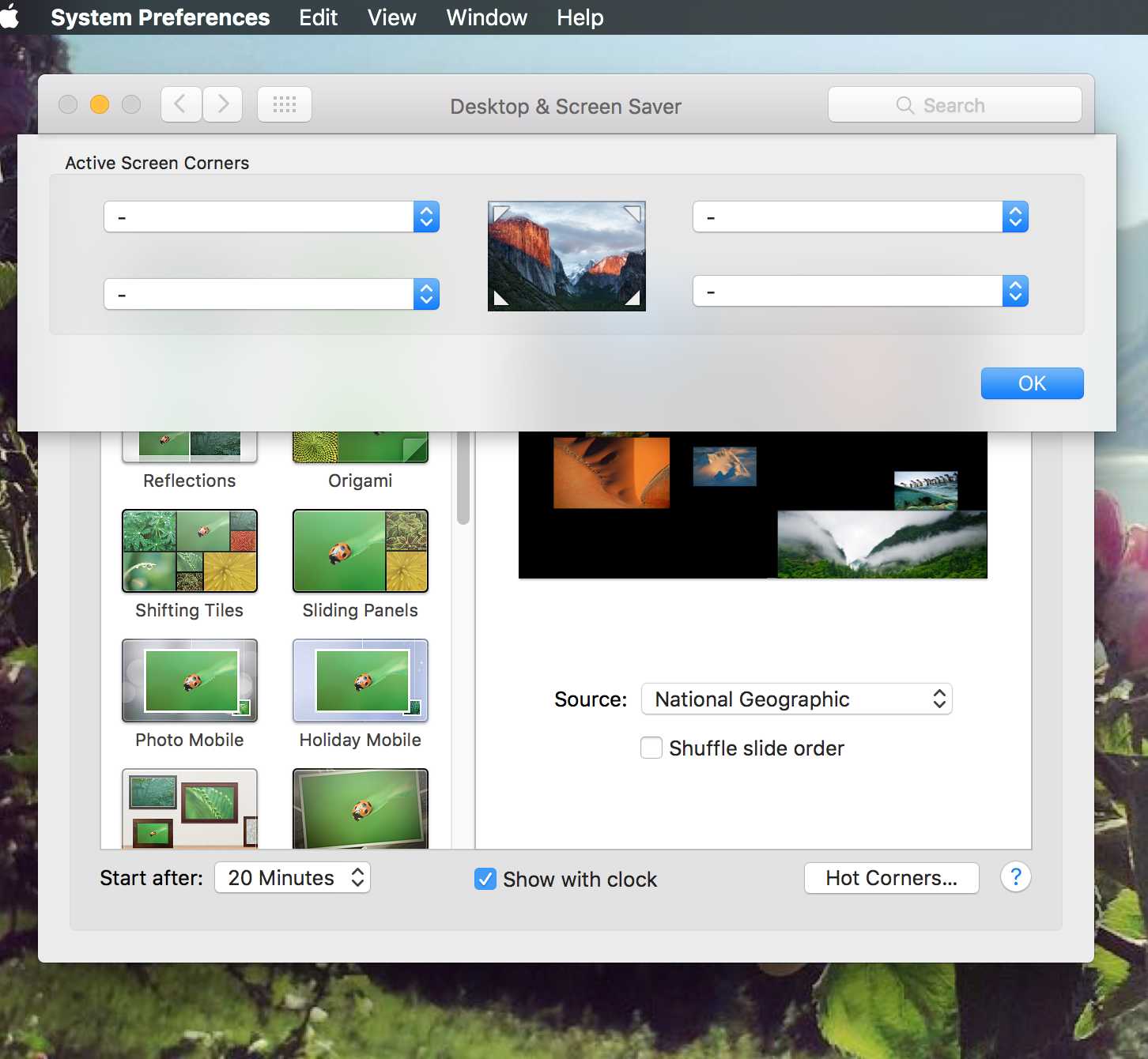Click the Hot Corners… button

[x=891, y=878]
